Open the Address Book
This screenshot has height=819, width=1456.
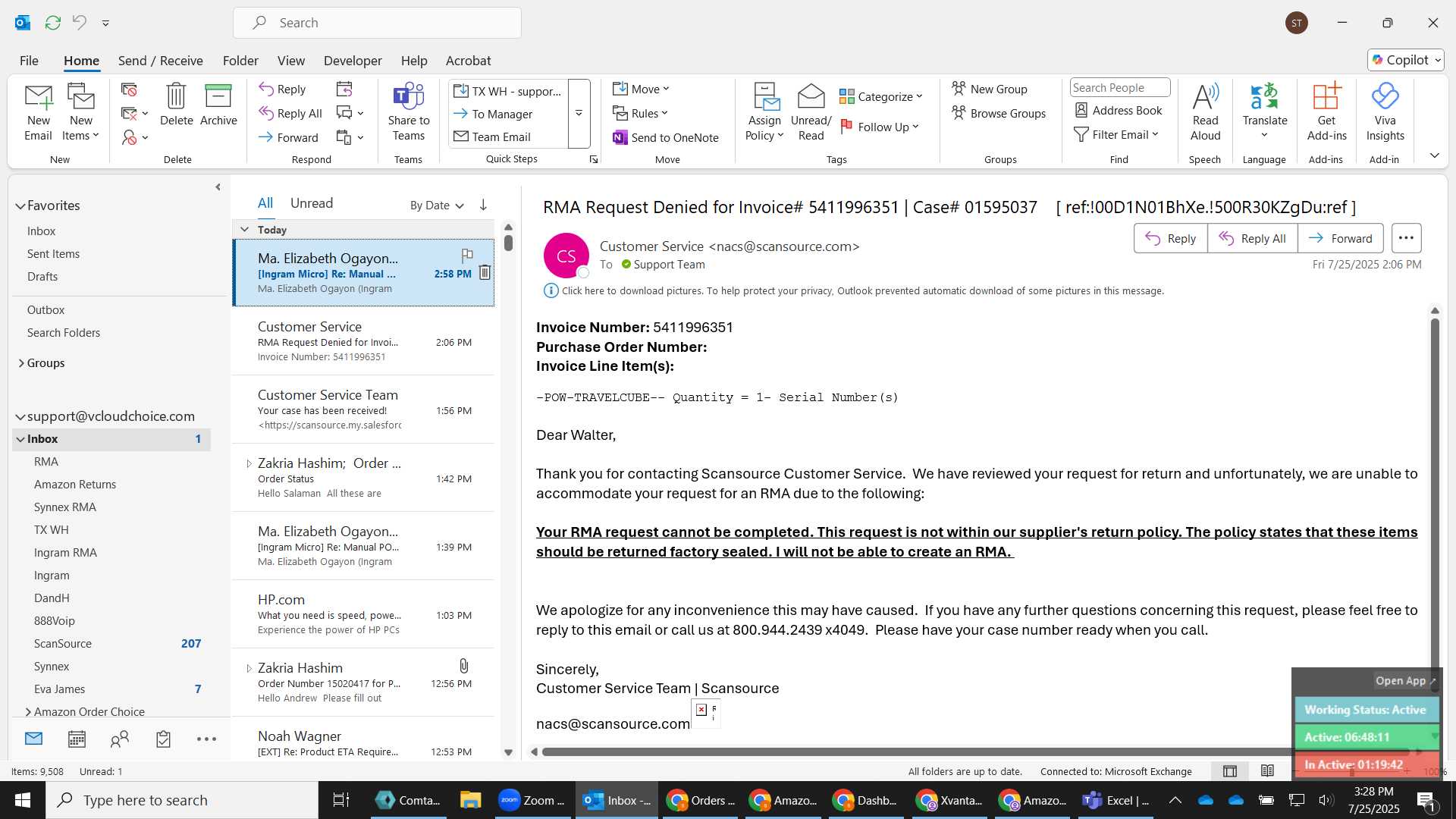[x=1119, y=110]
